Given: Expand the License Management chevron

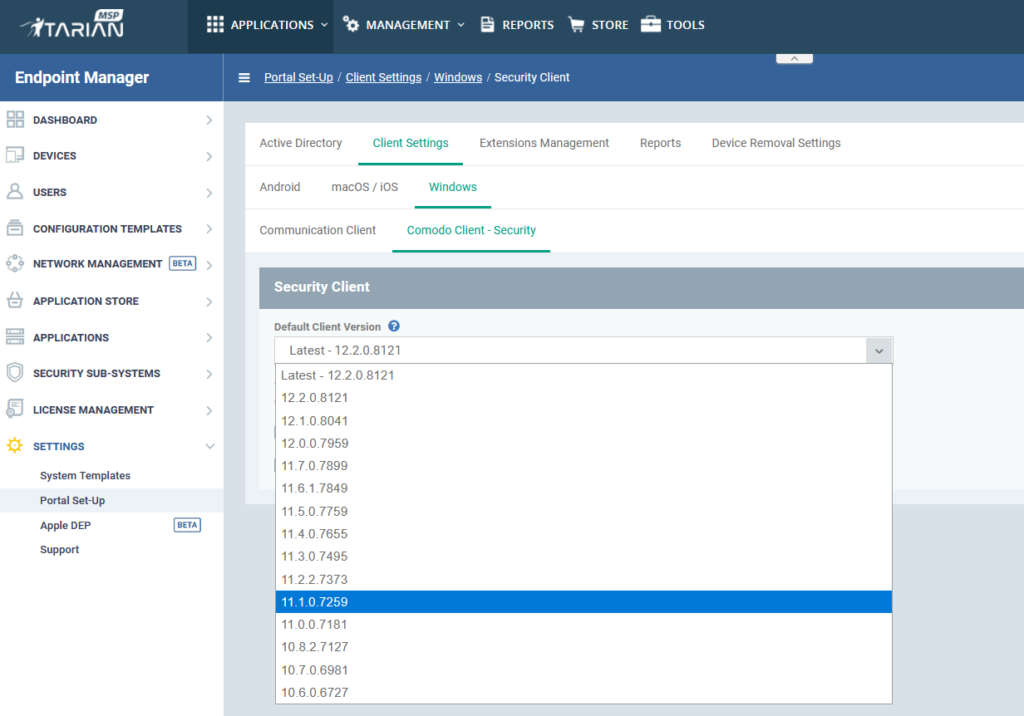Looking at the screenshot, I should [209, 410].
